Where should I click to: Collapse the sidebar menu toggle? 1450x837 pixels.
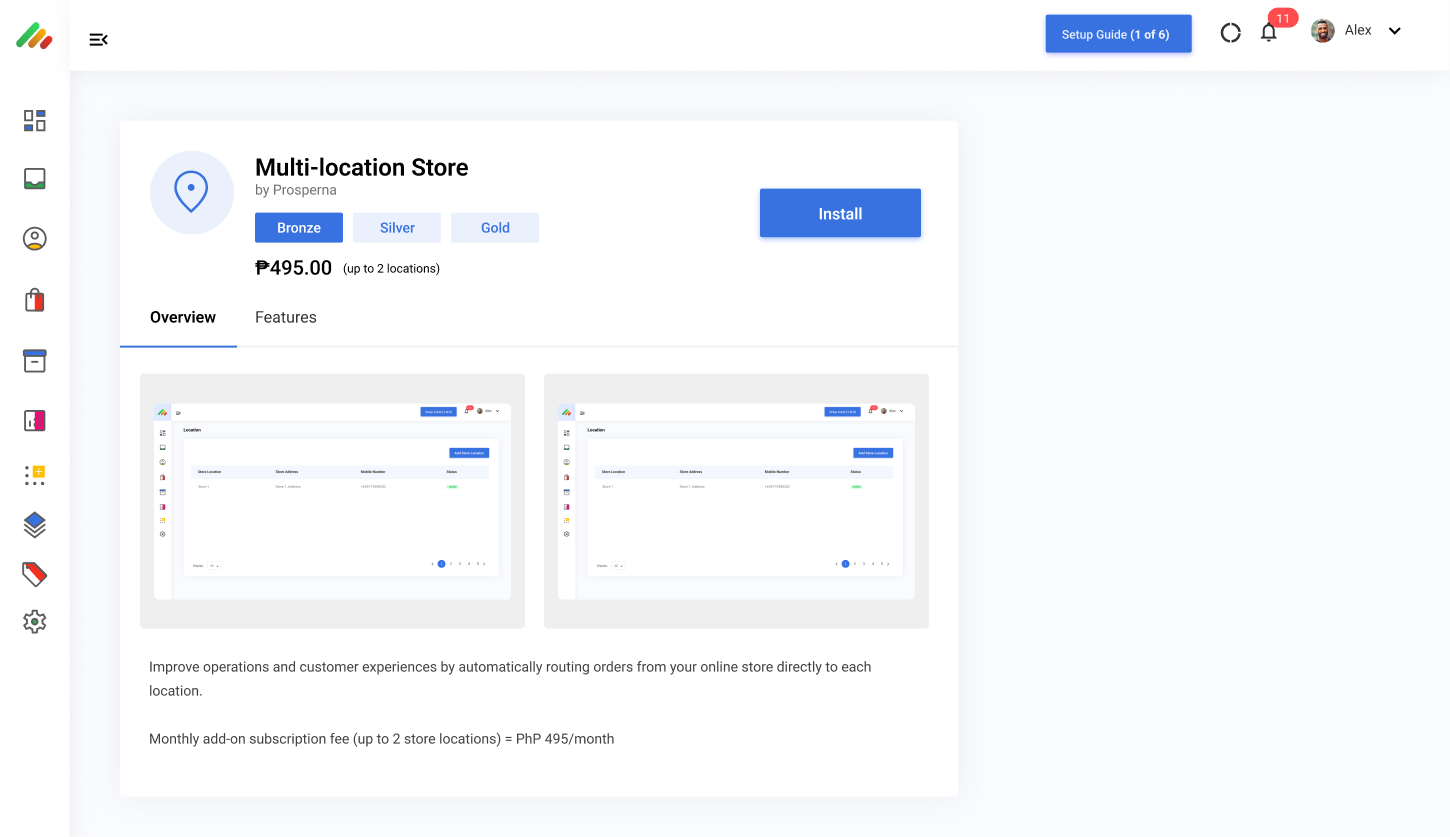pyautogui.click(x=98, y=40)
